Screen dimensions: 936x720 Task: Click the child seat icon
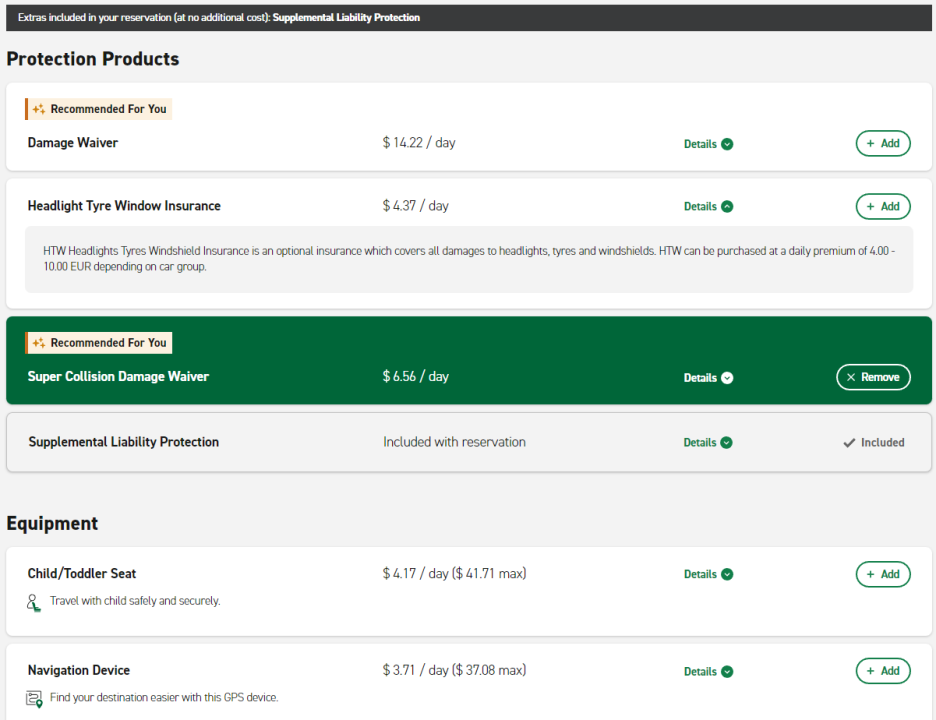(x=33, y=602)
